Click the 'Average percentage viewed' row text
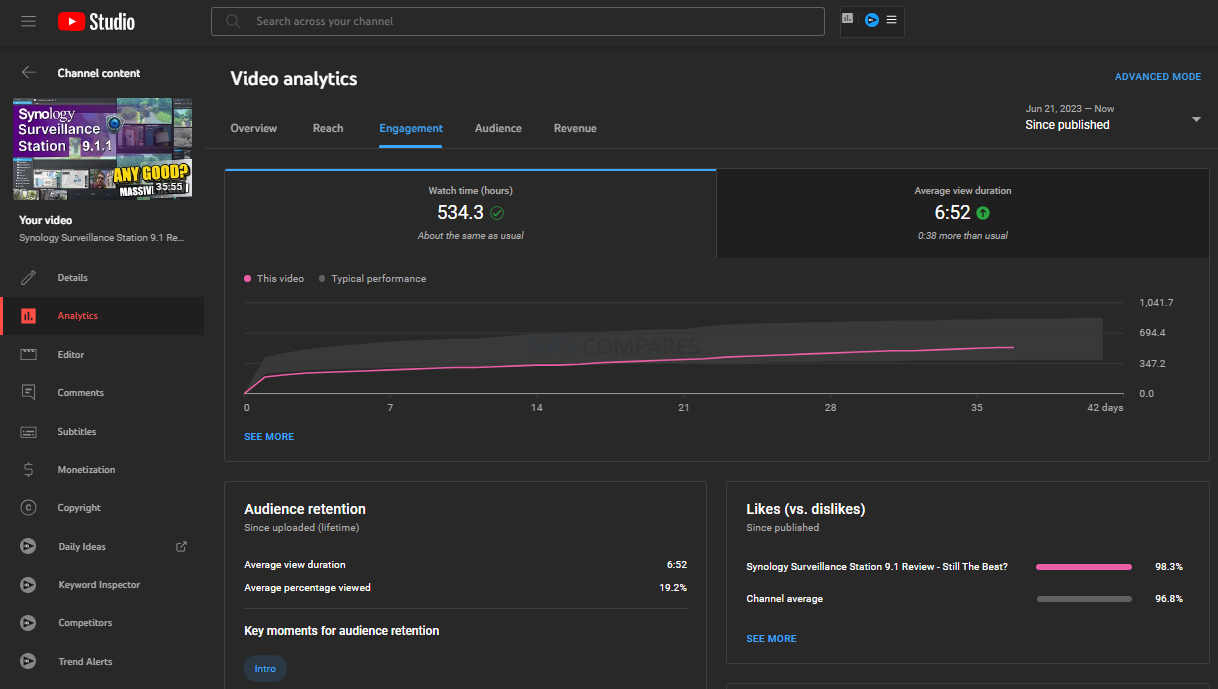 (307, 588)
